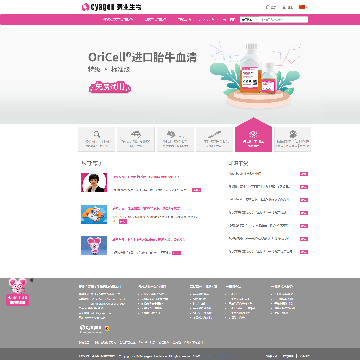Click the "OriCell" banner headline
The image size is (360, 360).
142,57
